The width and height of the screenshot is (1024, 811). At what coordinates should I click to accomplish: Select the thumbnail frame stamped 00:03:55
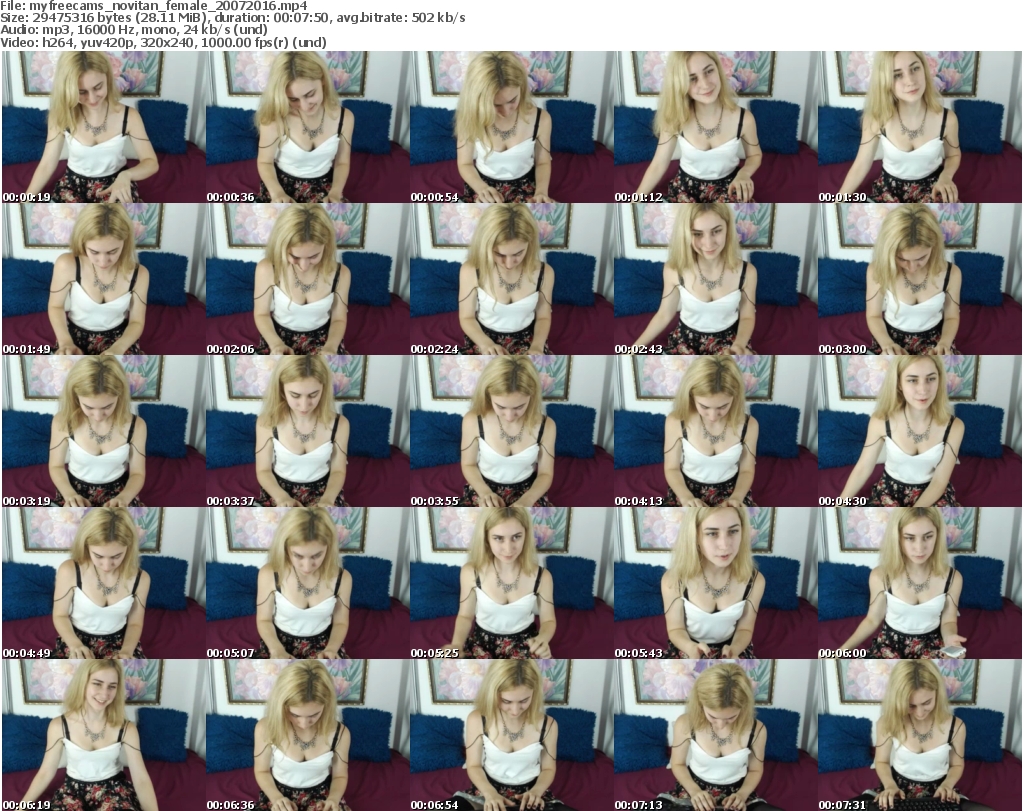512,431
